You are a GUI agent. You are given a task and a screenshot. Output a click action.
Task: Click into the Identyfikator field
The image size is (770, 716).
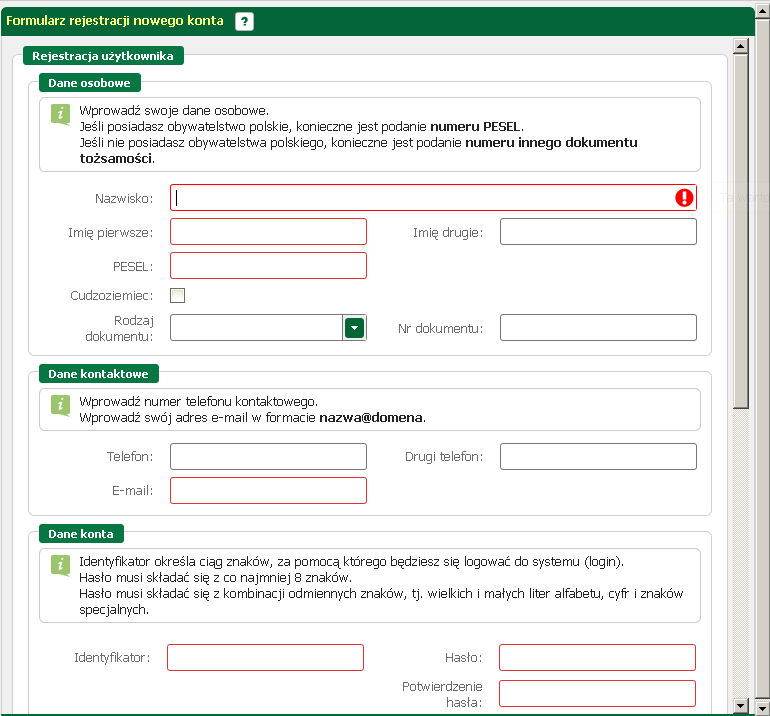pos(265,658)
